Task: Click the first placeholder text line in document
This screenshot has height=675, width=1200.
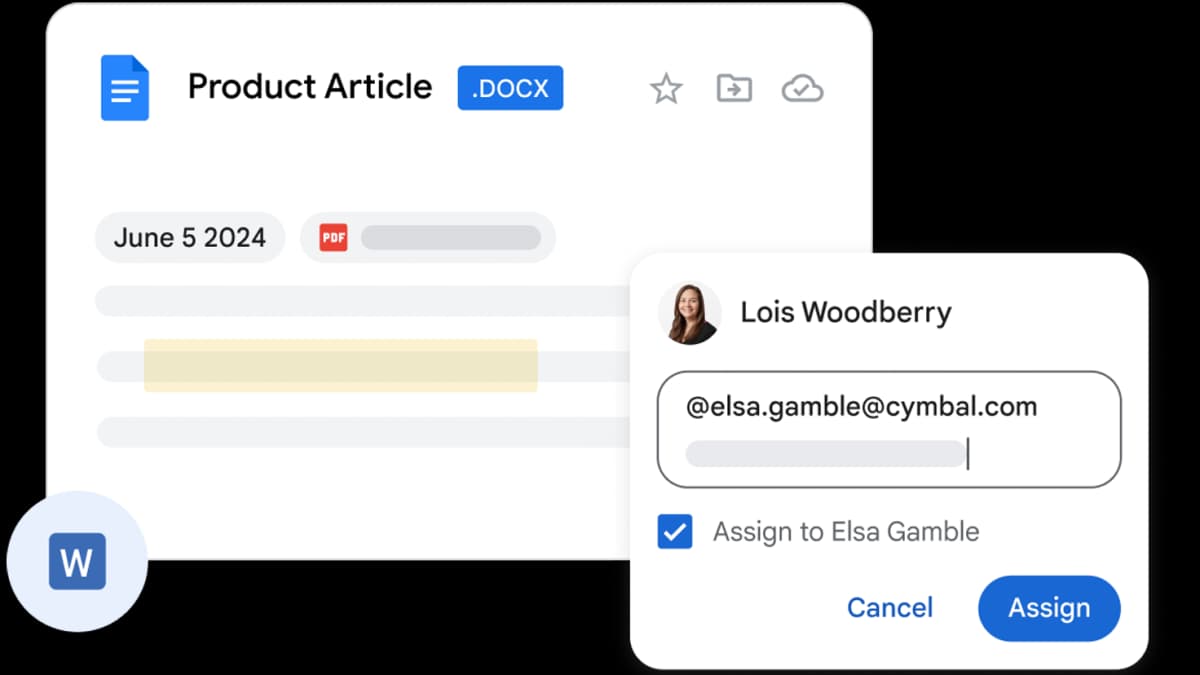Action: click(360, 300)
